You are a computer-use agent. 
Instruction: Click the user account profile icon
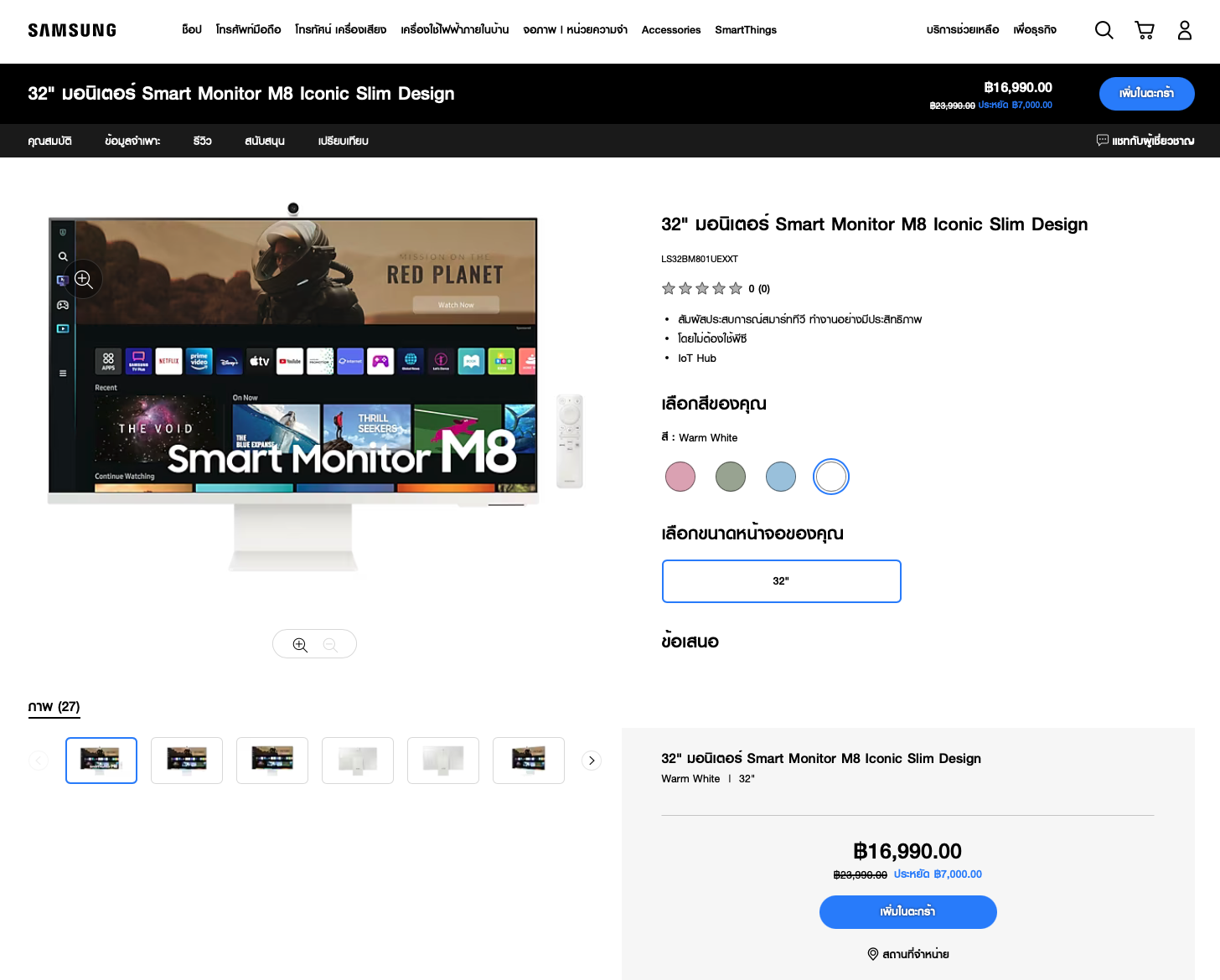pos(1184,30)
